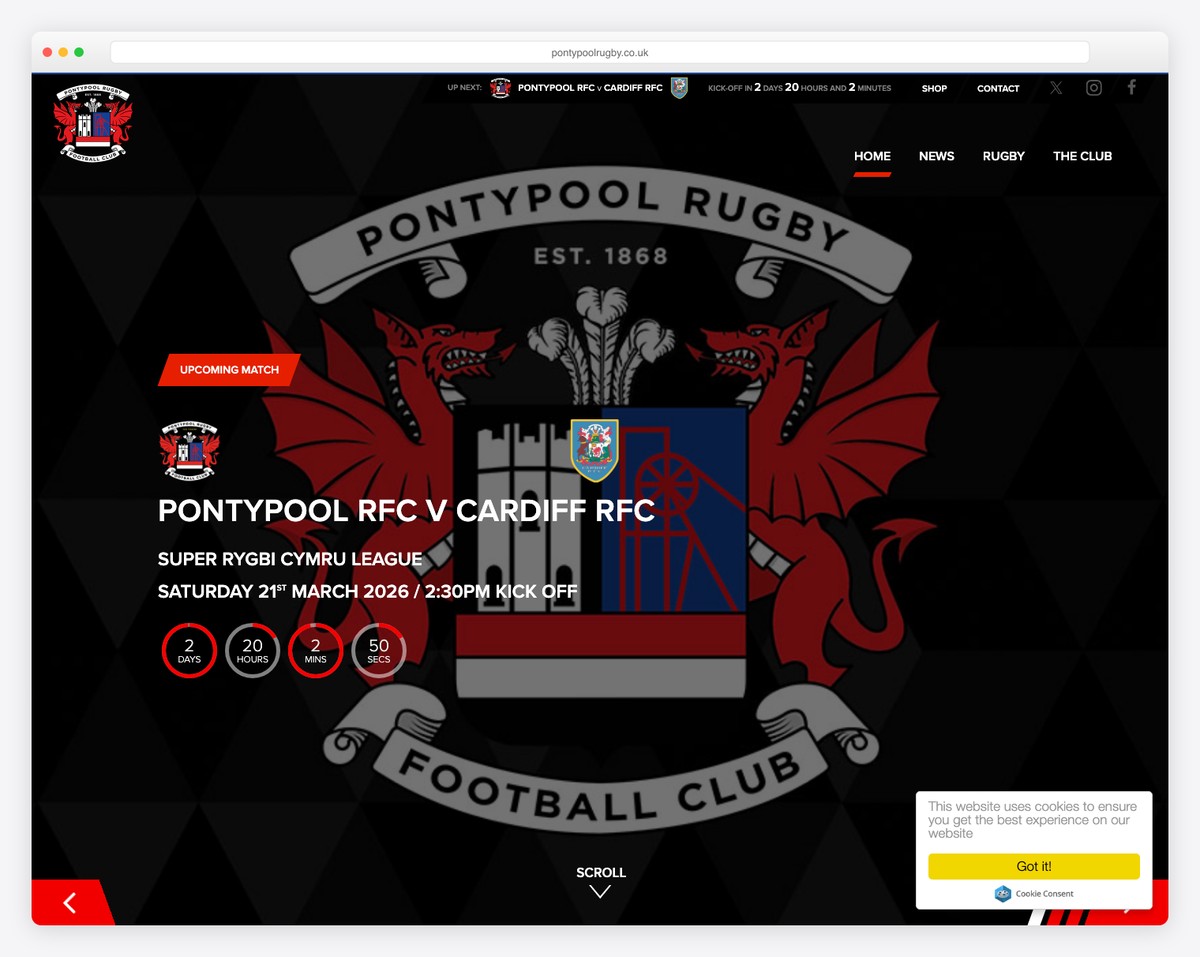Image resolution: width=1200 pixels, height=957 pixels.
Task: Open the Facebook icon in the top bar
Action: [1131, 88]
